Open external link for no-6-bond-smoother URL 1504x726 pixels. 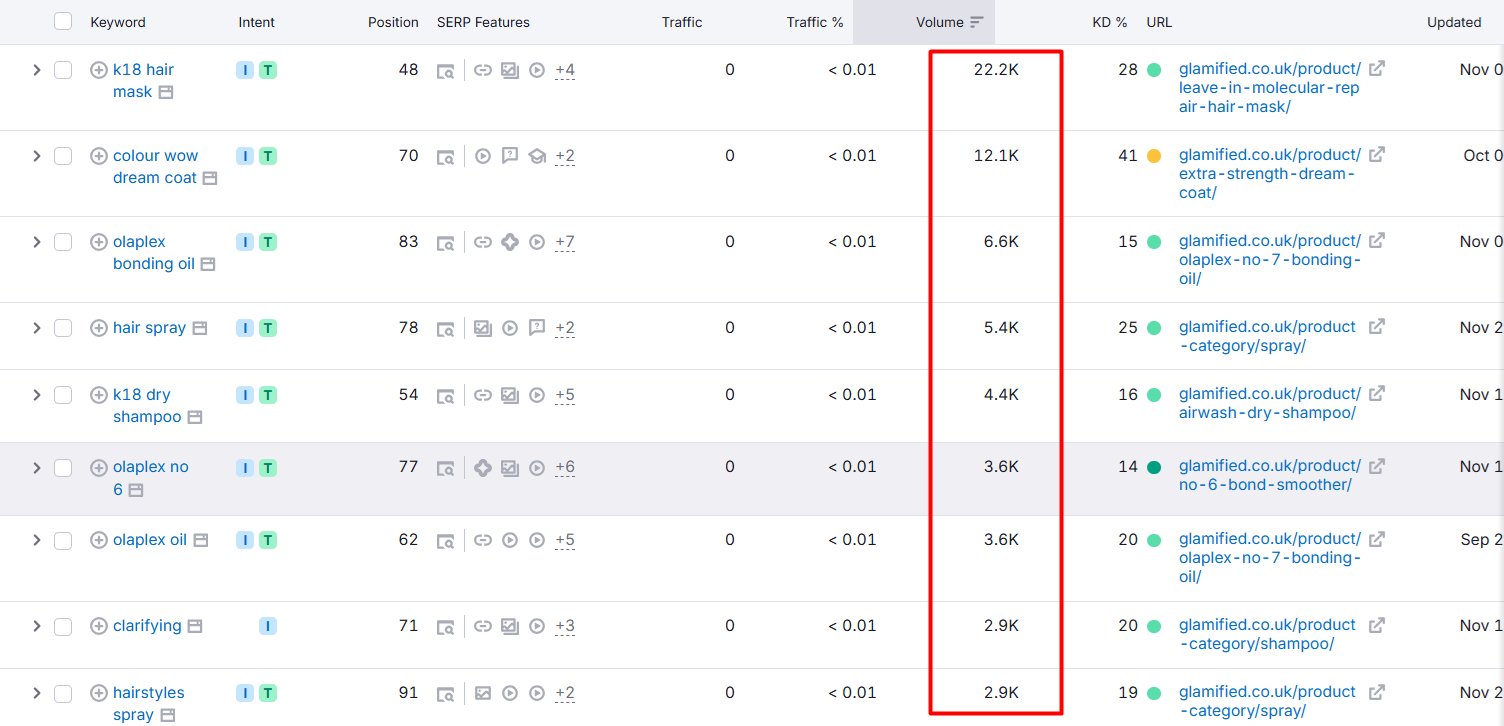[1377, 466]
